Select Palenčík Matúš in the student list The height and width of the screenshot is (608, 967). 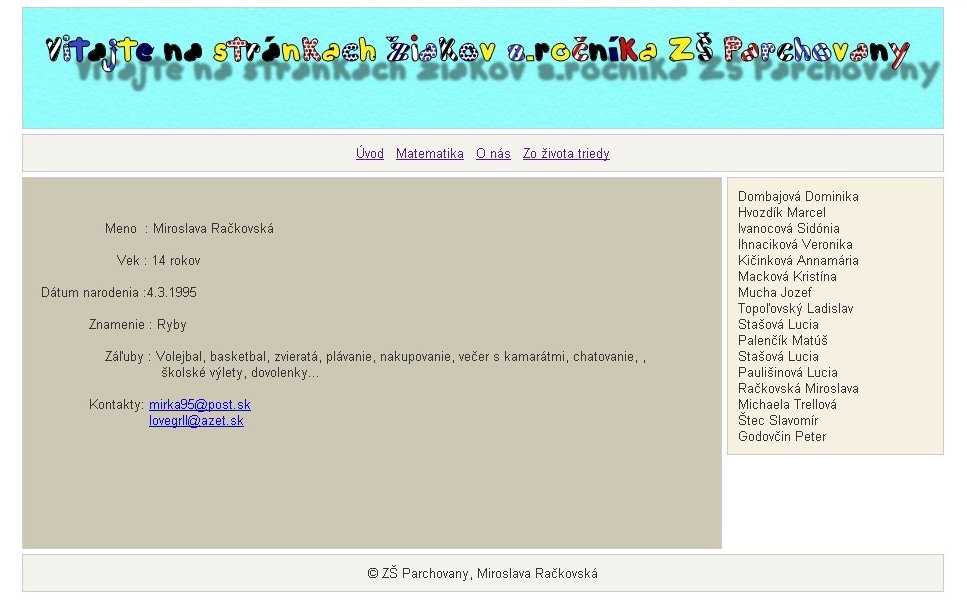click(x=783, y=341)
